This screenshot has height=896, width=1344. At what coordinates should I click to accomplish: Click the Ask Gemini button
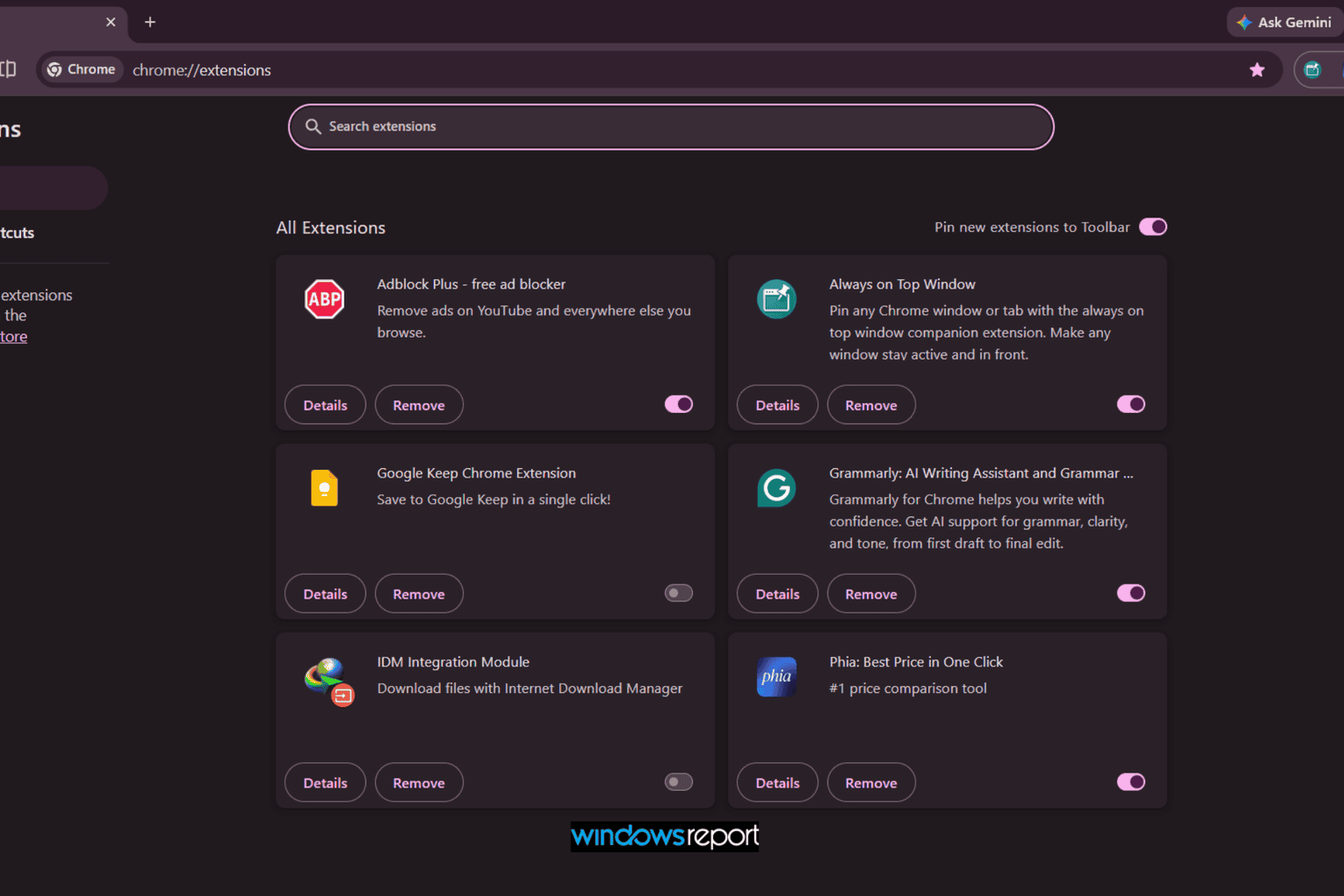pyautogui.click(x=1284, y=23)
